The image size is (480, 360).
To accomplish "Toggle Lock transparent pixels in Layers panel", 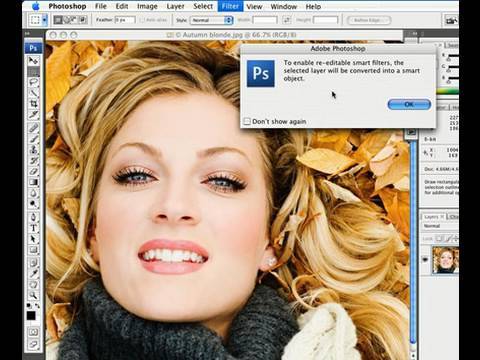I will tap(439, 239).
